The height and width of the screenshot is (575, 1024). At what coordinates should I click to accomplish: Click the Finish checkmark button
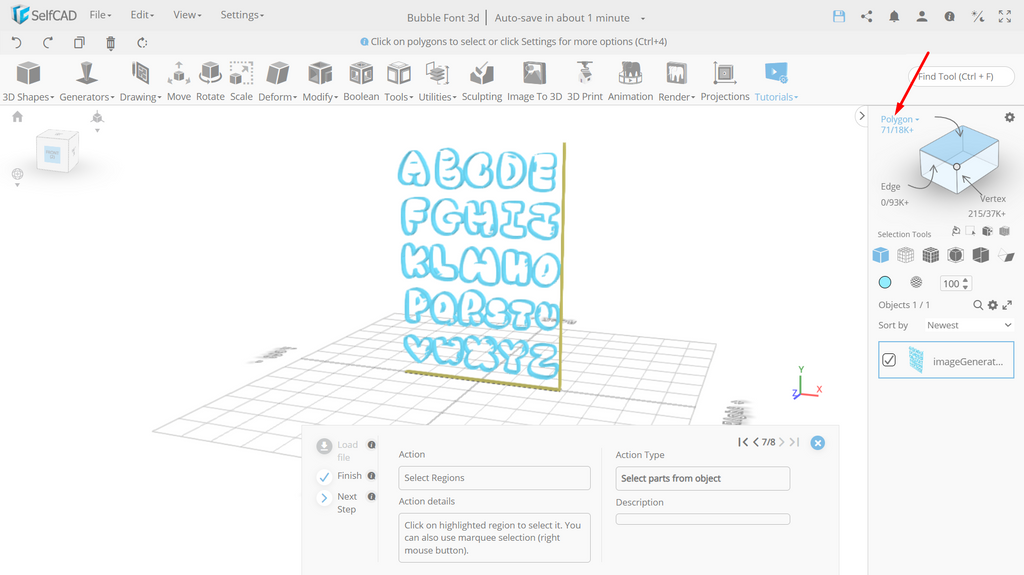point(324,477)
